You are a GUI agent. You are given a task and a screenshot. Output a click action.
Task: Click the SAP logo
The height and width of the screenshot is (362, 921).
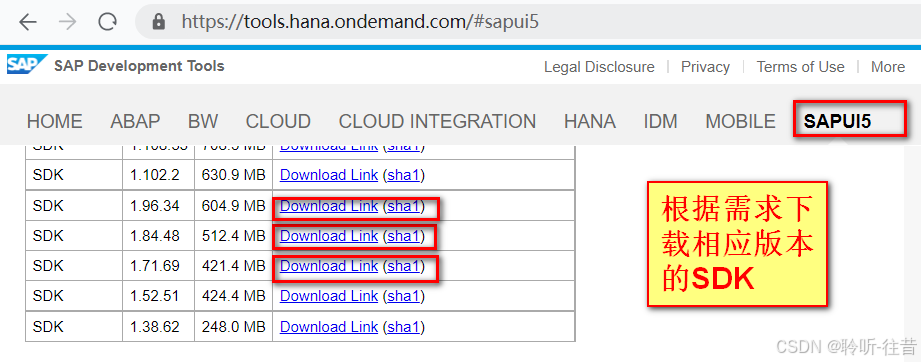[25, 65]
